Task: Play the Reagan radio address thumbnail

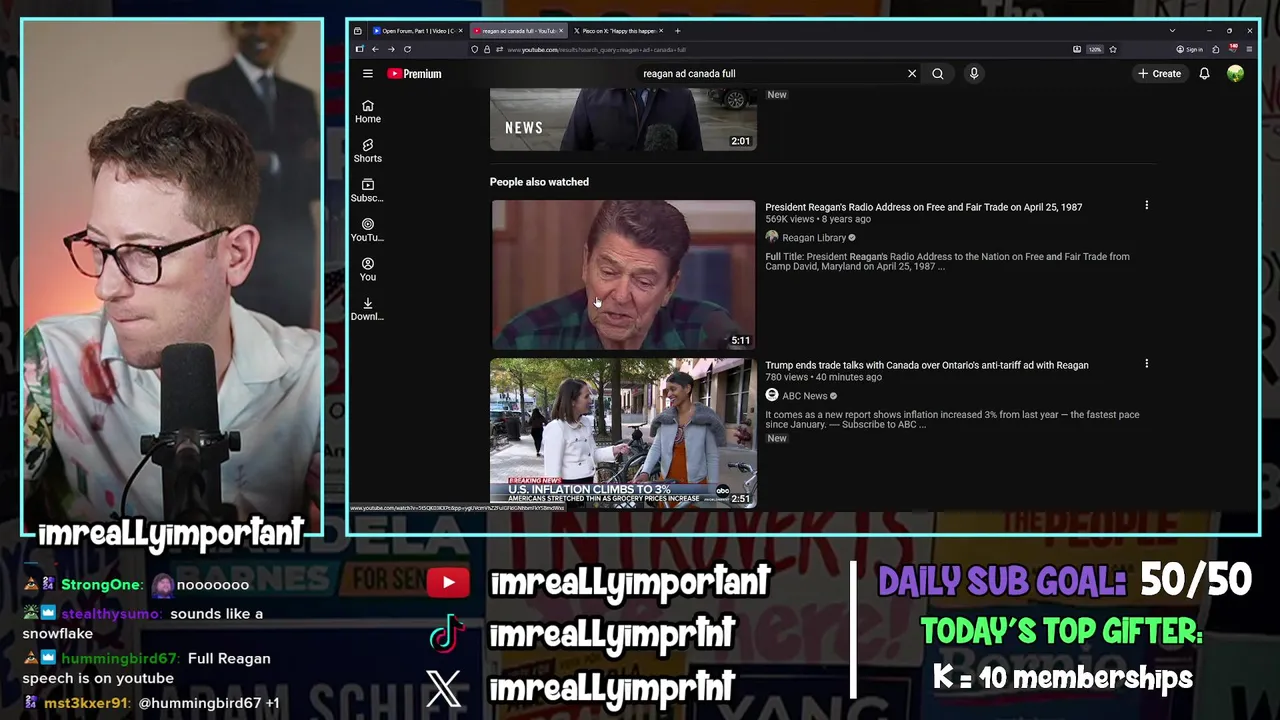Action: coord(623,275)
